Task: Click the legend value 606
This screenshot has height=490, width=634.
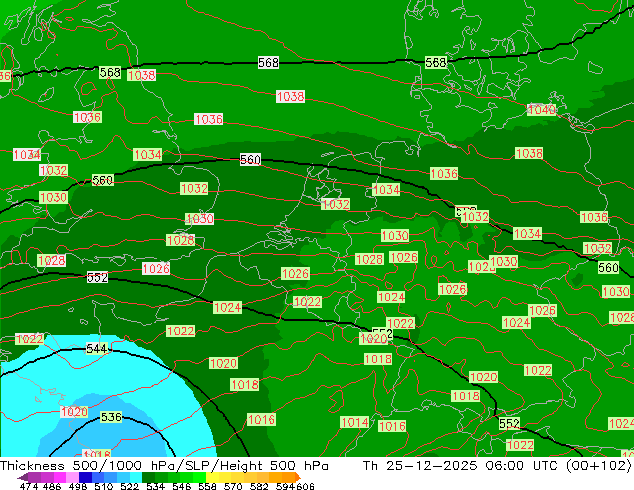Action: [305, 486]
